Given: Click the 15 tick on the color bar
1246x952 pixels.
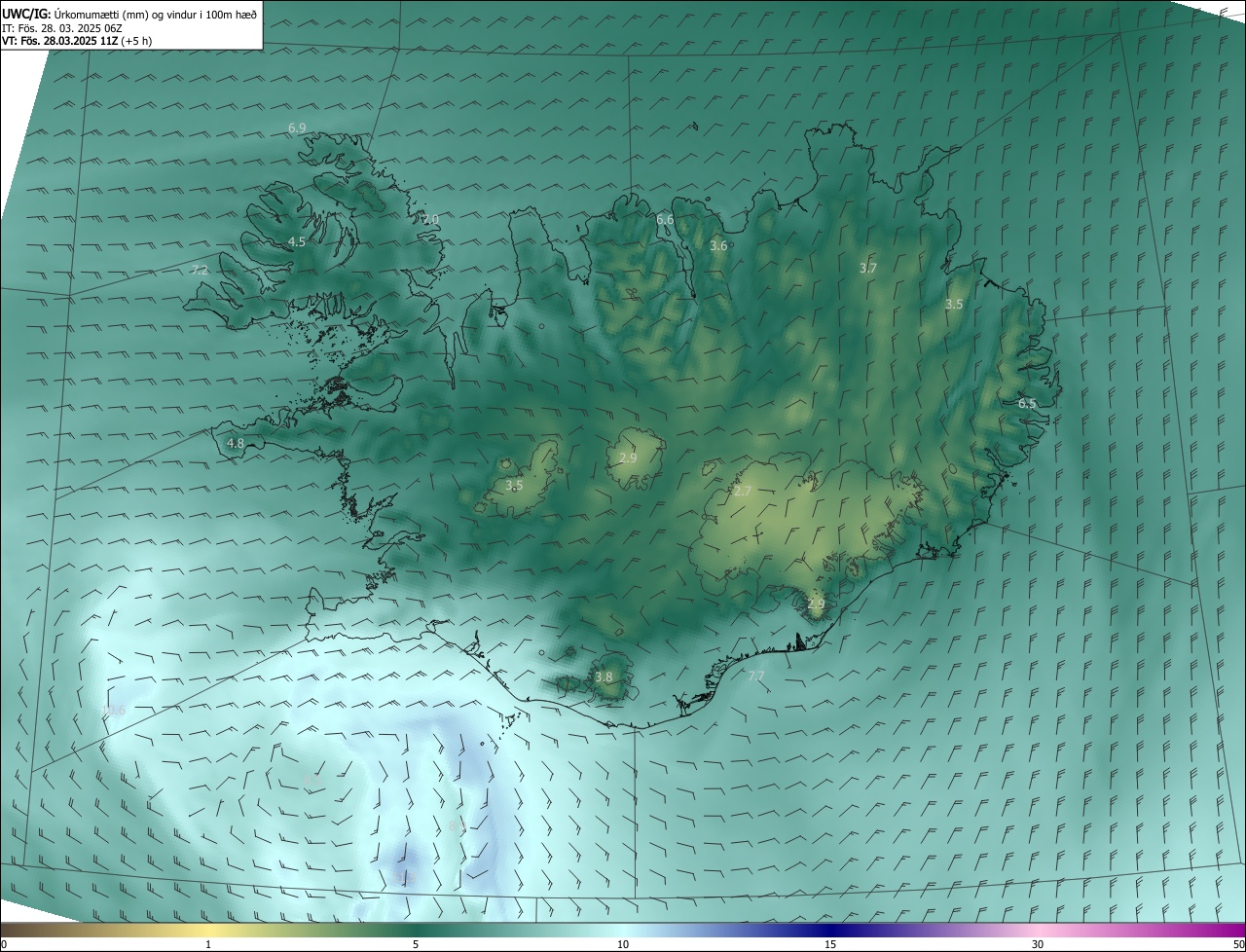Looking at the screenshot, I should 830,944.
